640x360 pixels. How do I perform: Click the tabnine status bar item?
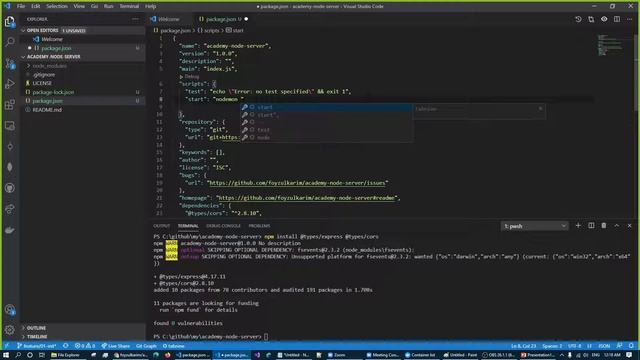pyautogui.click(x=173, y=346)
